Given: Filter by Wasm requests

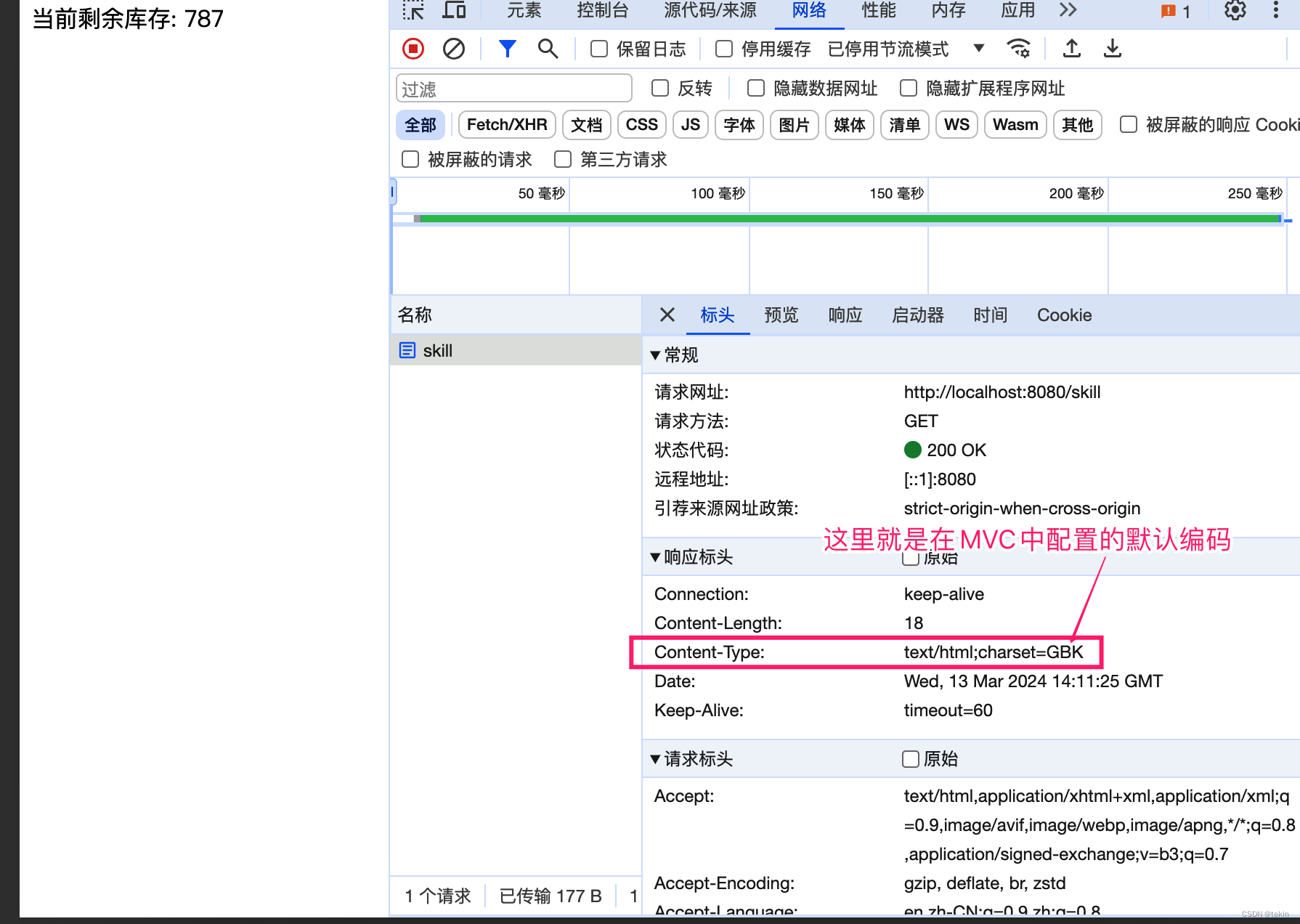Looking at the screenshot, I should pos(1016,125).
